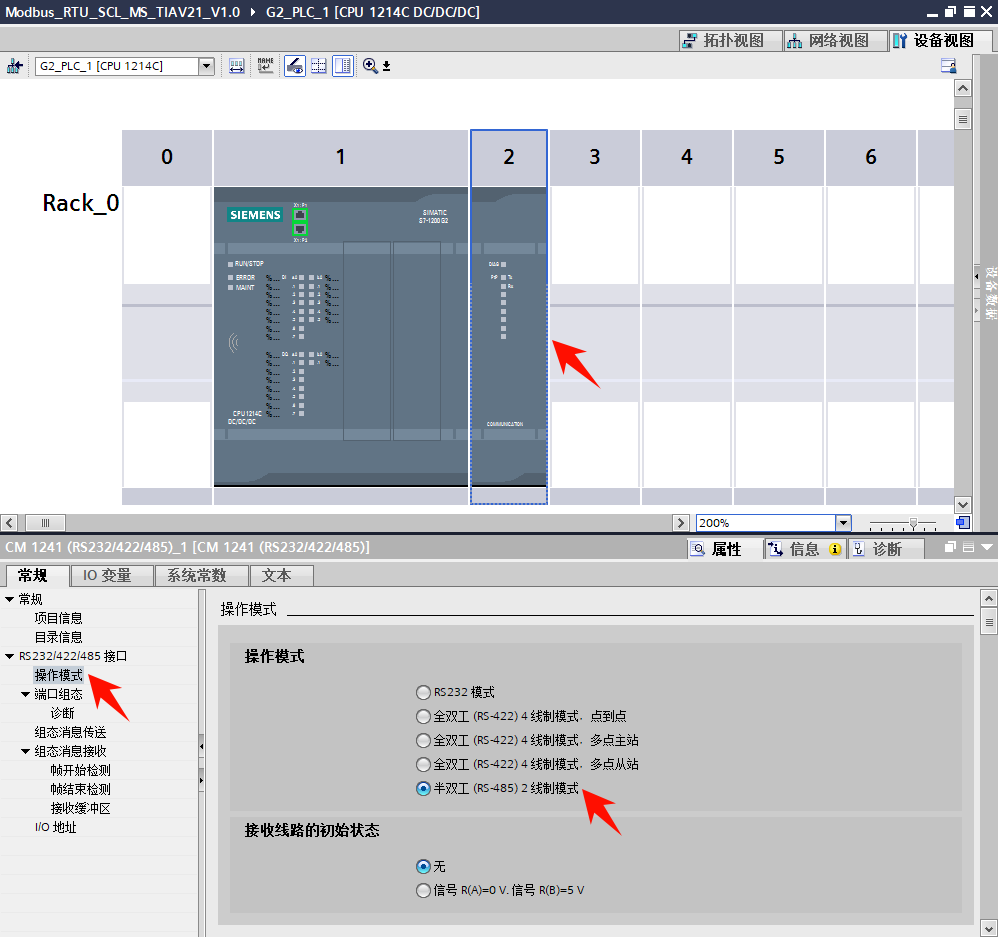The height and width of the screenshot is (937, 998).
Task: Switch to the IO 变量 tab
Action: pos(111,575)
